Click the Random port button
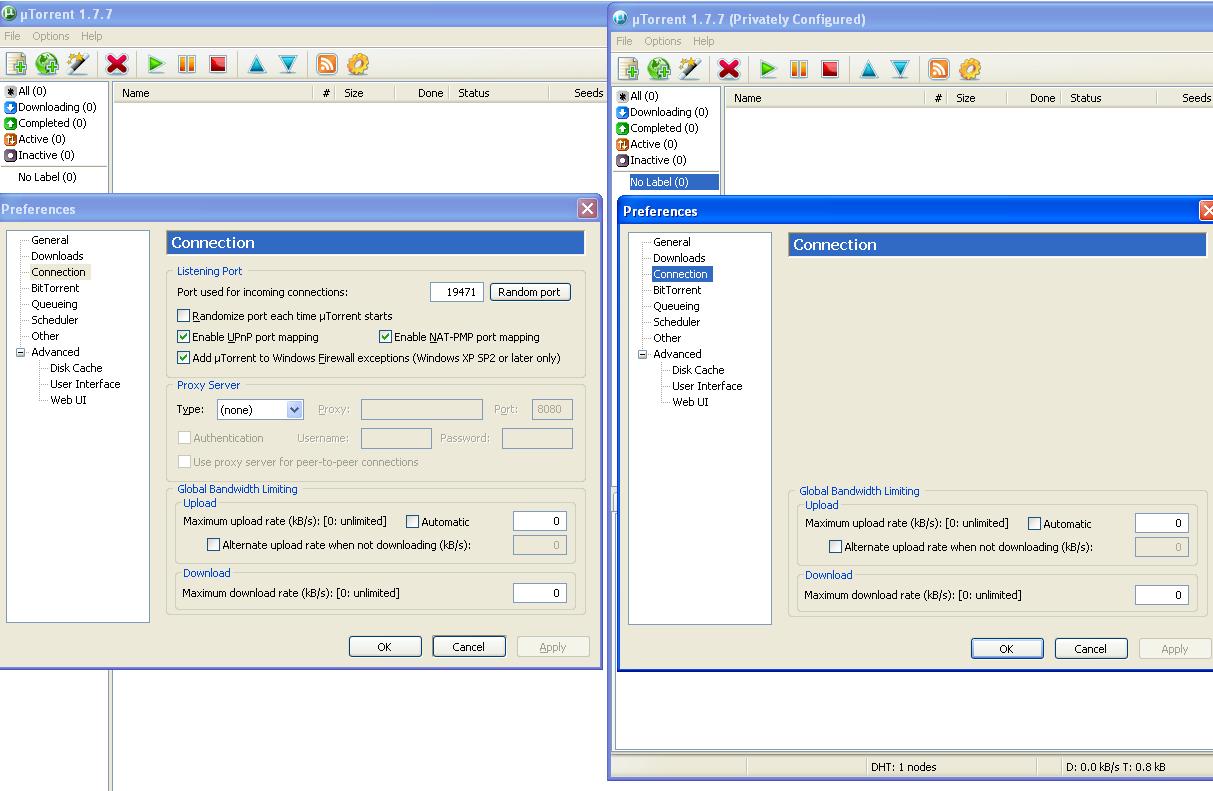 tap(530, 292)
